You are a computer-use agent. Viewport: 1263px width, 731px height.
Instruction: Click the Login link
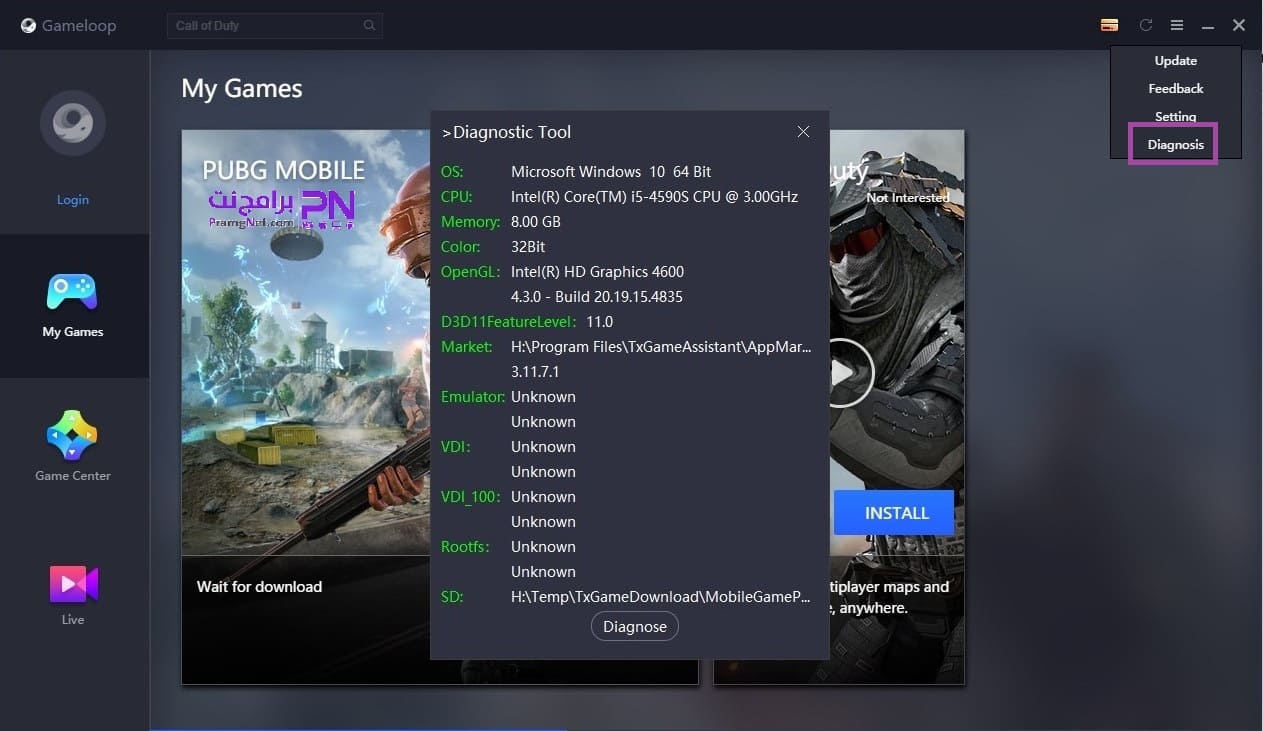pyautogui.click(x=73, y=200)
